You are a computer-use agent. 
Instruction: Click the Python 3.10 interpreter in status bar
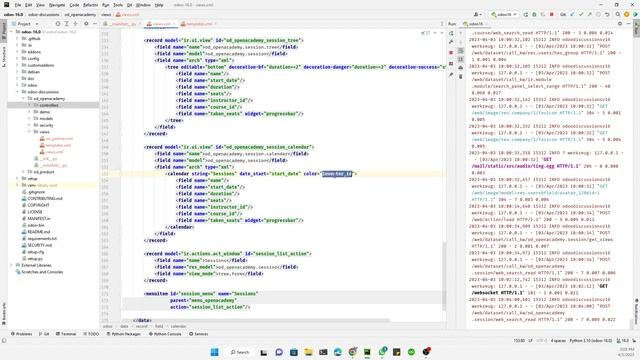590,340
